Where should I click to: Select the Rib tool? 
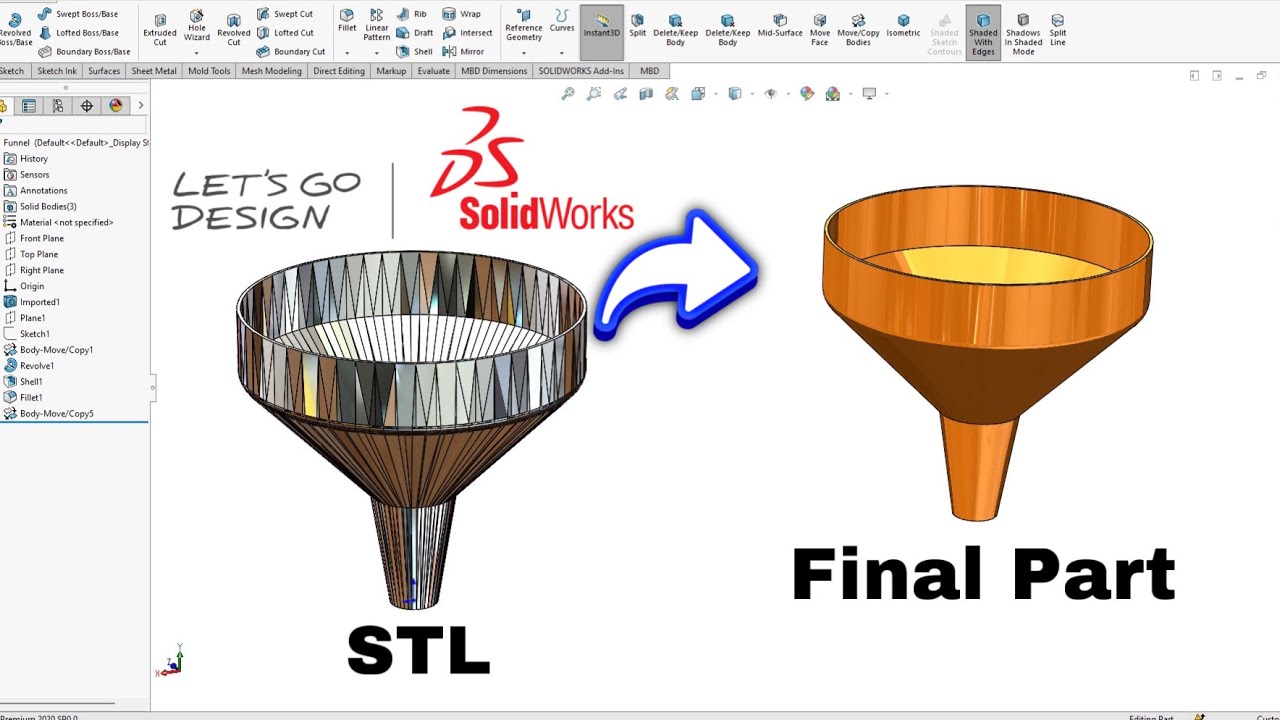(411, 14)
